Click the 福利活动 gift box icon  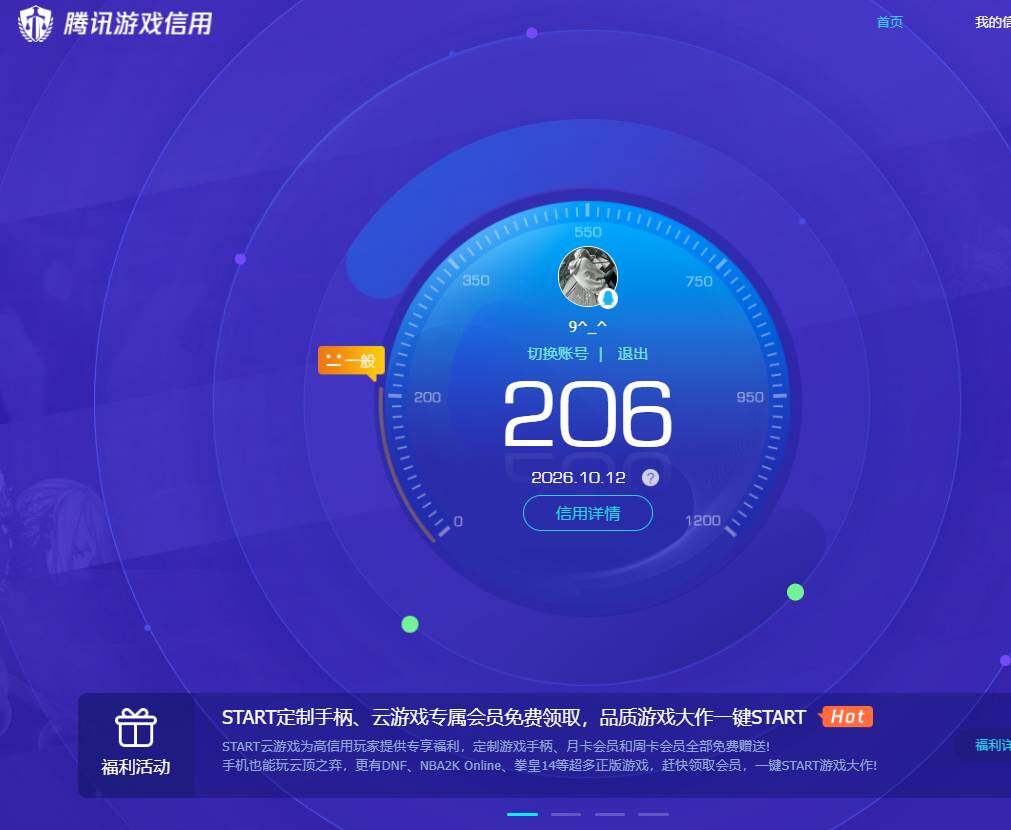tap(135, 727)
